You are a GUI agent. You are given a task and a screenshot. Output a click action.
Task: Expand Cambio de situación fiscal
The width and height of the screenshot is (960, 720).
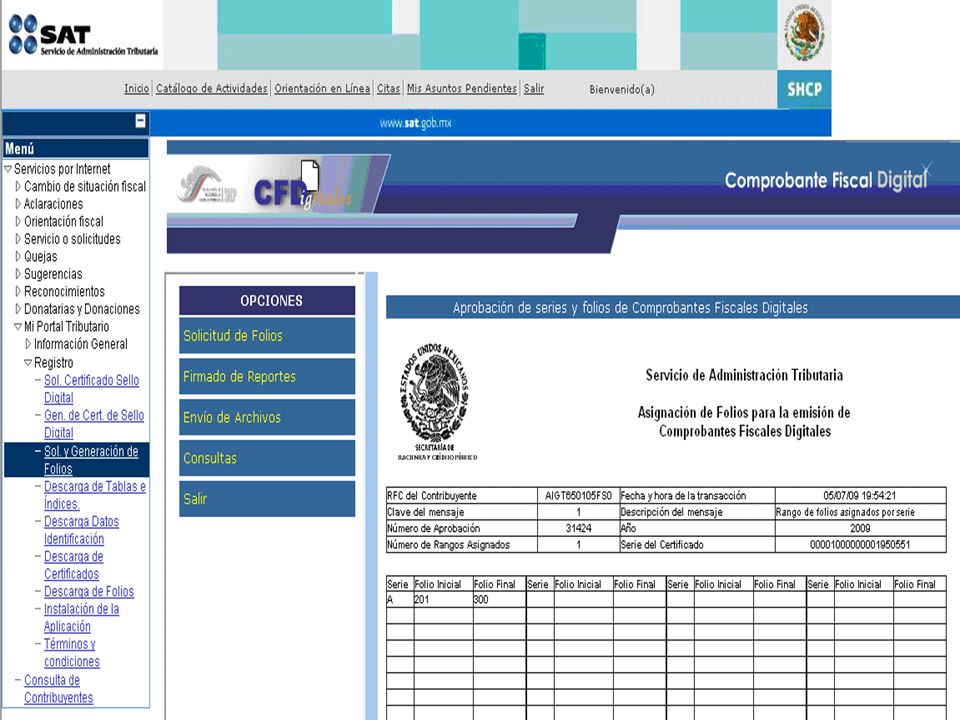coord(18,186)
